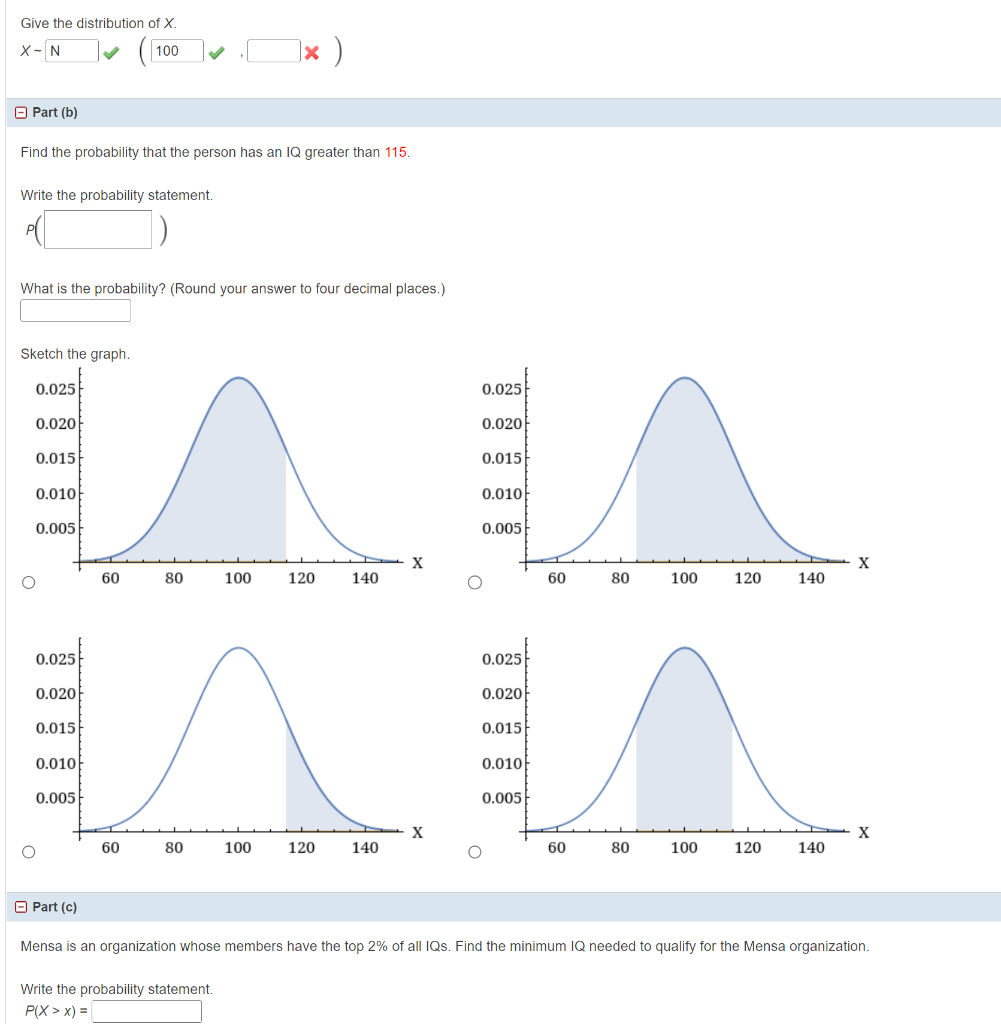Image resolution: width=1001 pixels, height=1024 pixels.
Task: Click the four-decimal probability answer field
Action: click(75, 310)
